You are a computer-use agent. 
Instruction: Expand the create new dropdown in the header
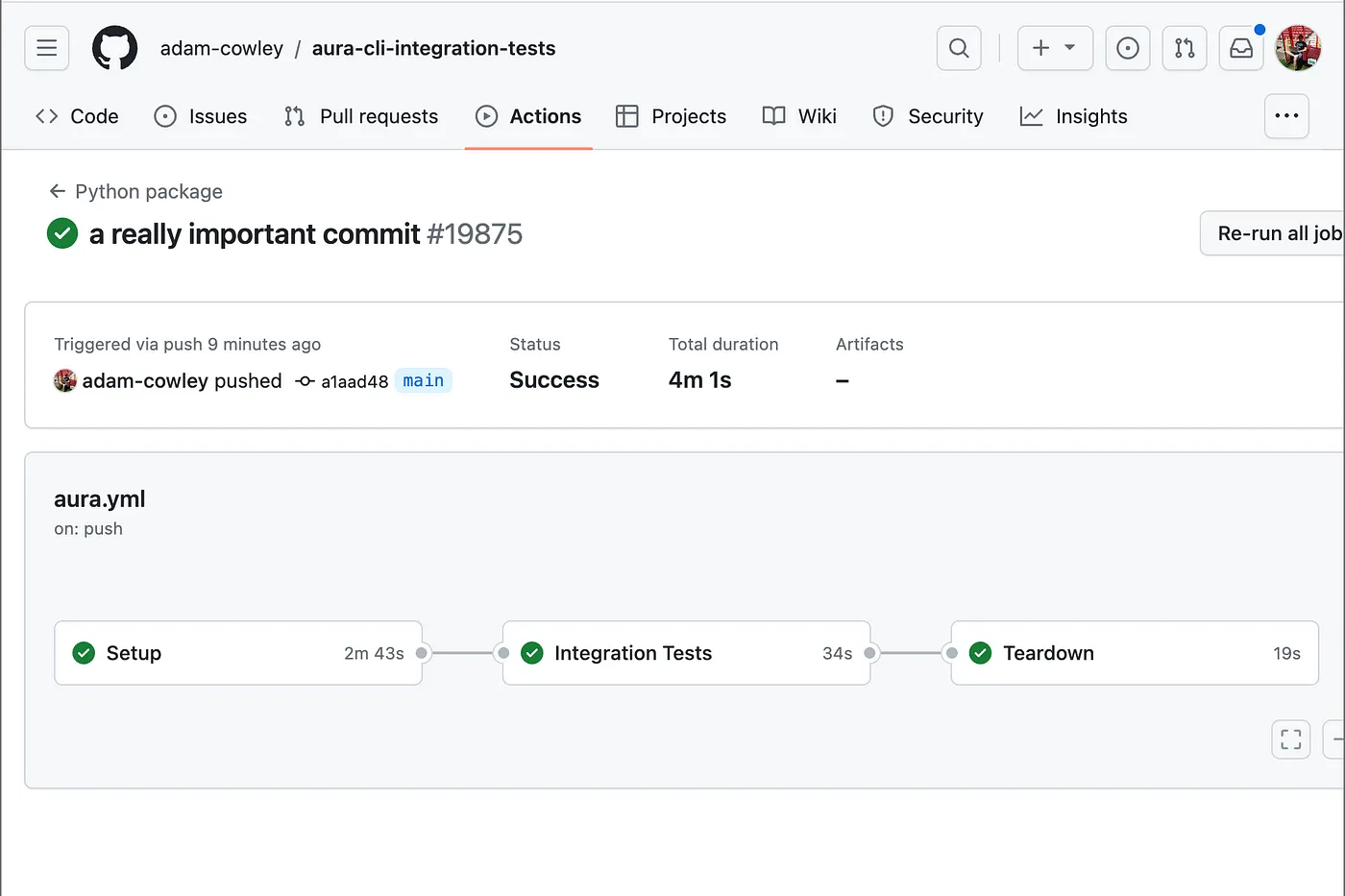click(x=1055, y=48)
